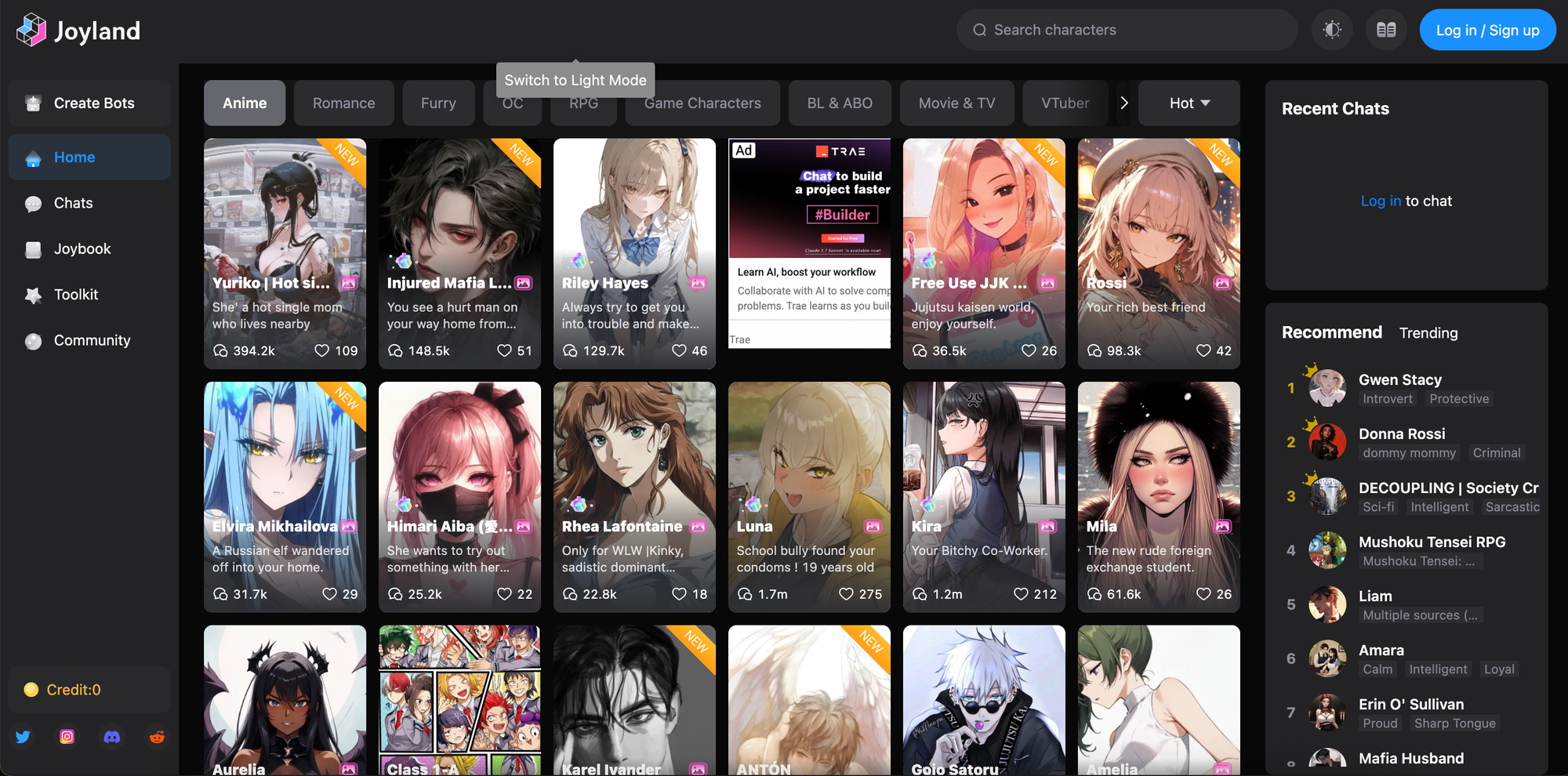Like Luna card via heart icon
Viewport: 1568px width, 776px height.
(846, 594)
